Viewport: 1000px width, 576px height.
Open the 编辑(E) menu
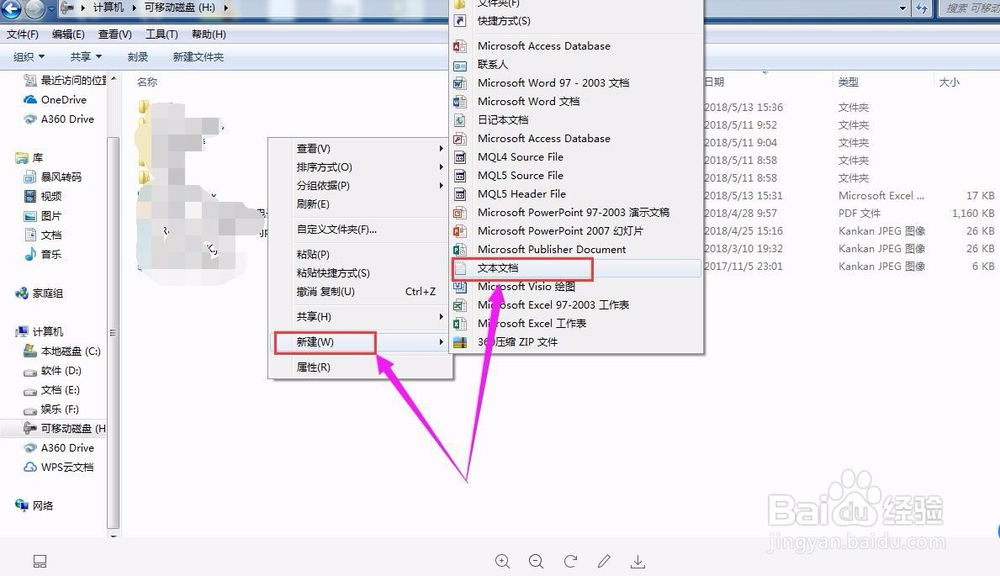click(68, 34)
